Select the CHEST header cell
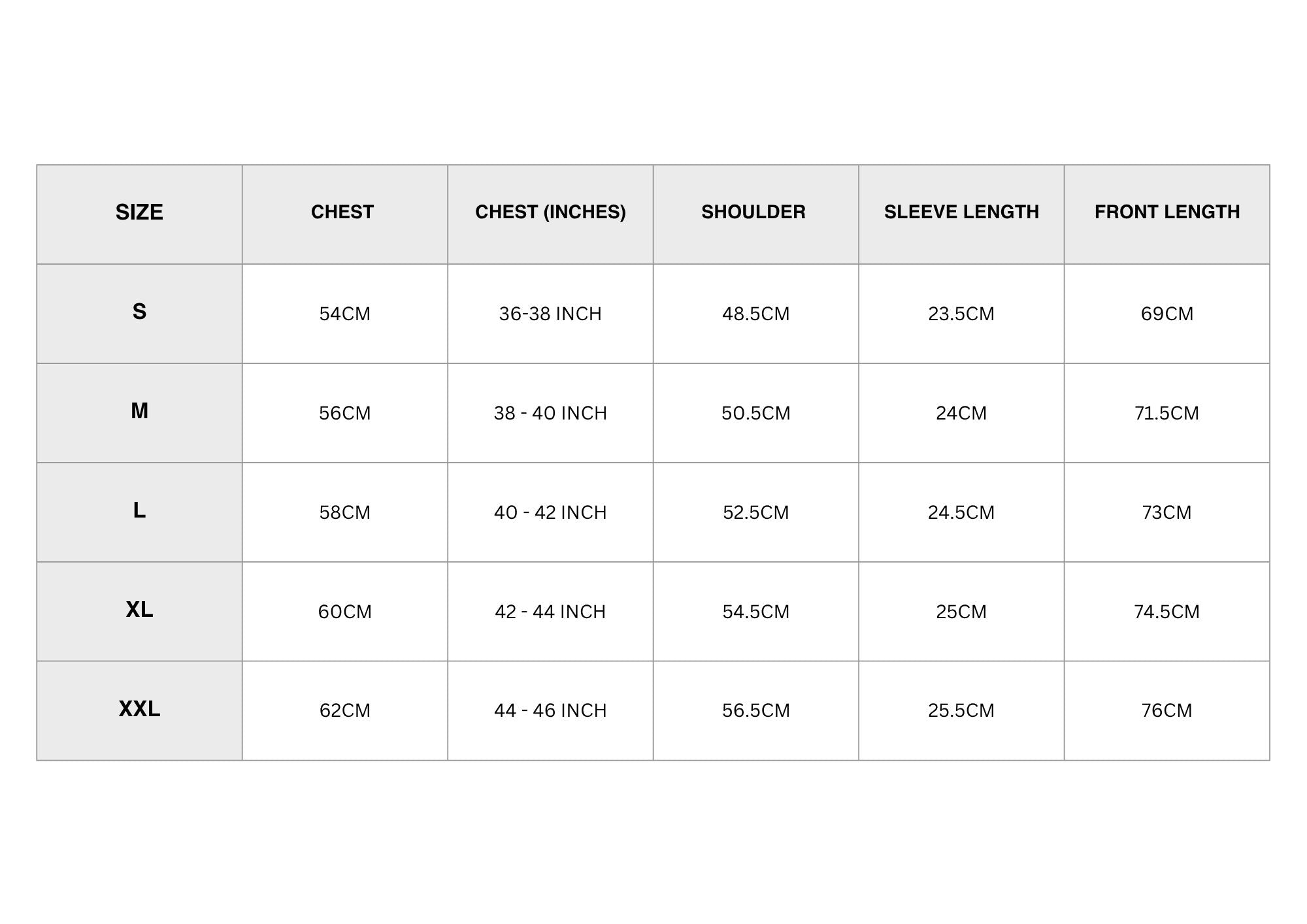Viewport: 1307px width, 924px height. click(342, 212)
